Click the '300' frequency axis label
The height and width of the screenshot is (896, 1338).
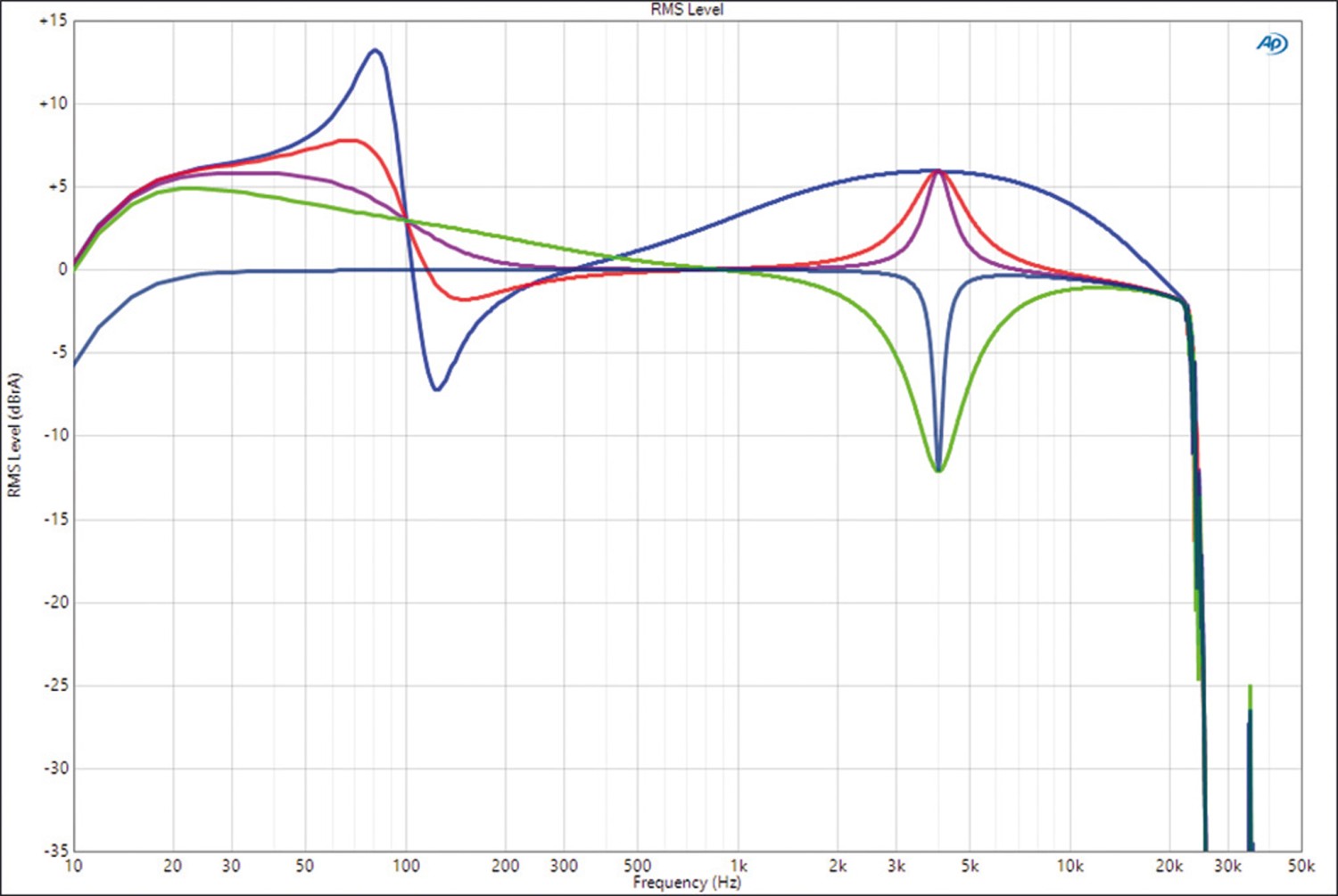tap(564, 866)
